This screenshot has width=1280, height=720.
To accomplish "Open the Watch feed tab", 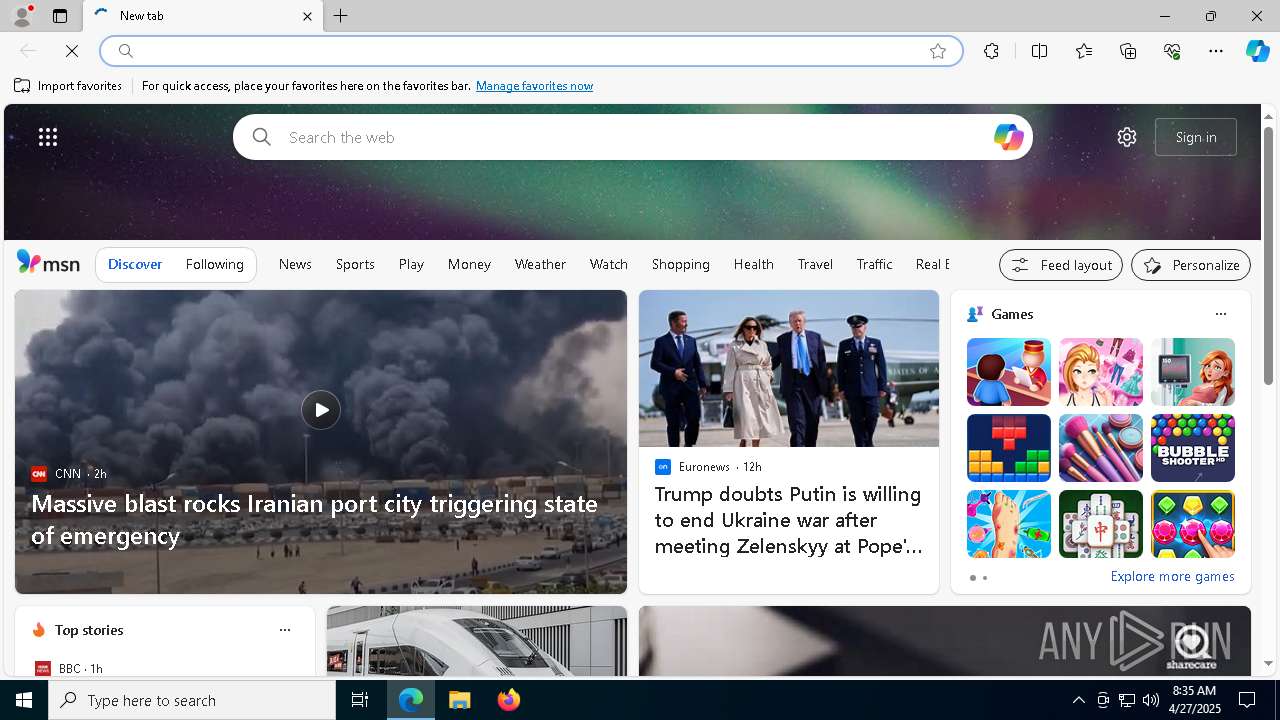I will 609,264.
